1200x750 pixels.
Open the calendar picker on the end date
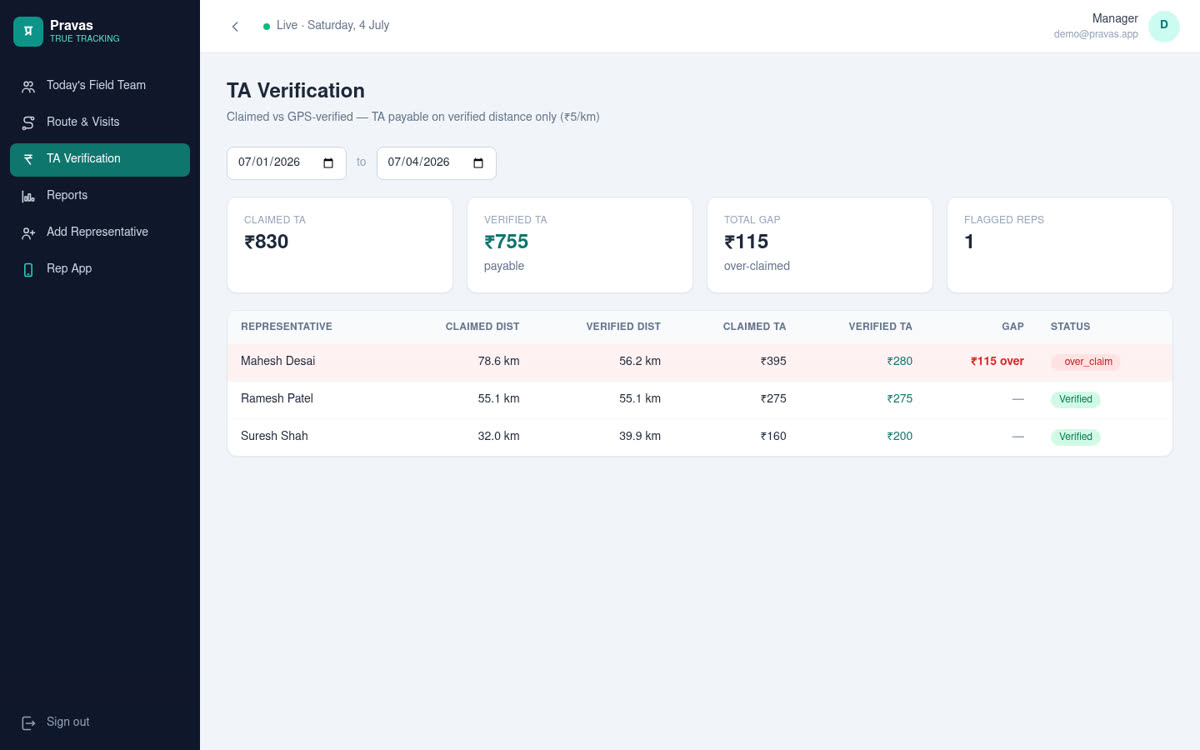tap(478, 163)
